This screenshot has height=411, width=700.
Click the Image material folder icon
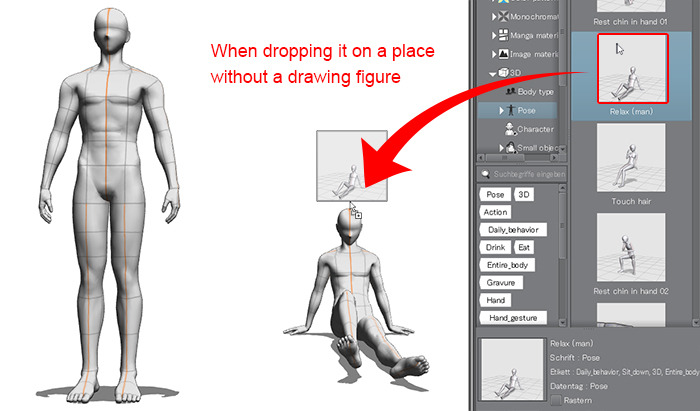[503, 54]
